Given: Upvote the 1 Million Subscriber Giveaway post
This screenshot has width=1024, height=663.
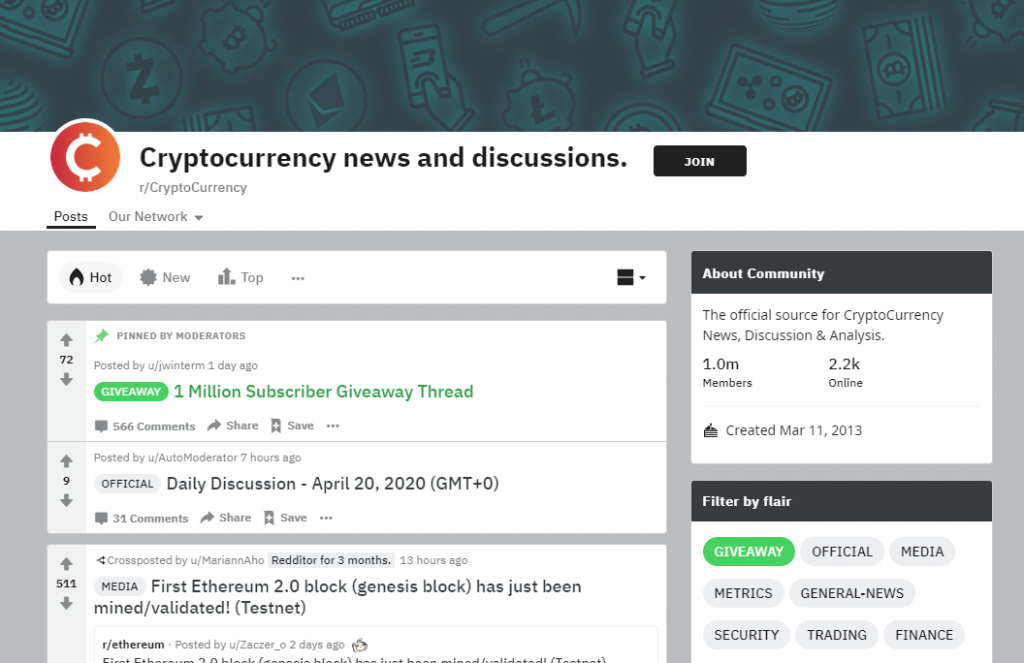Looking at the screenshot, I should [66, 340].
